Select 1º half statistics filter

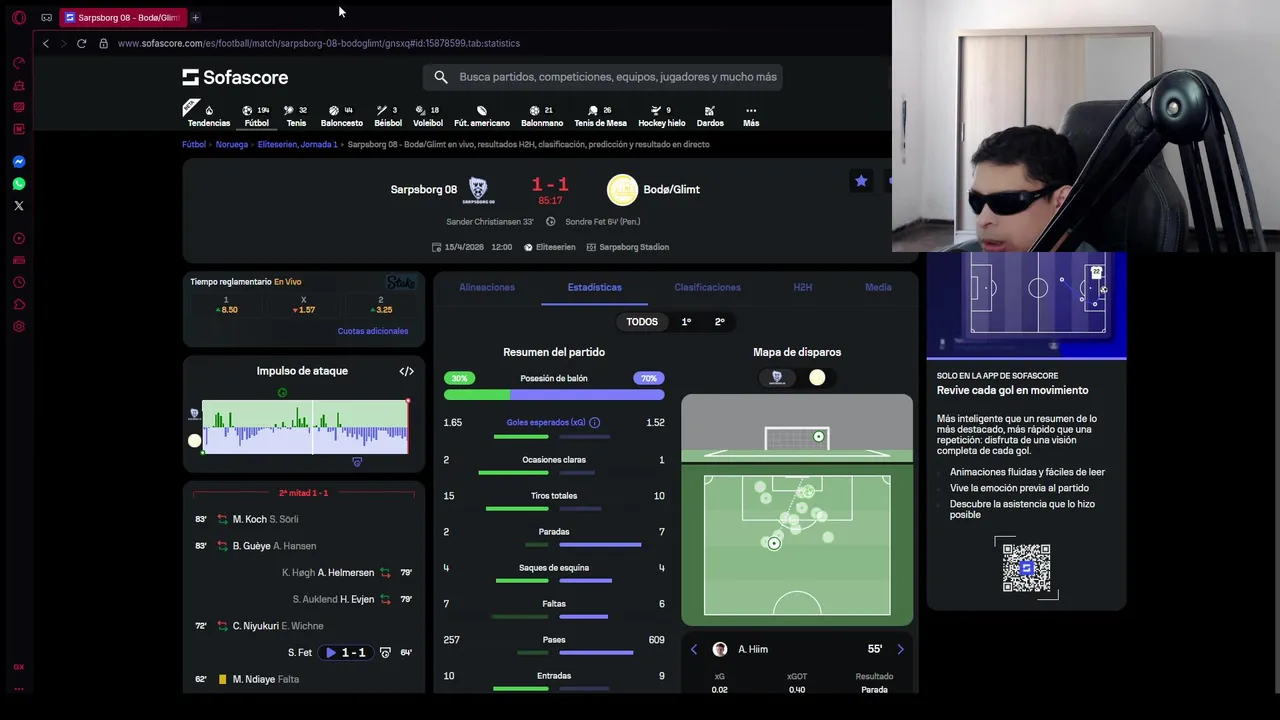686,322
